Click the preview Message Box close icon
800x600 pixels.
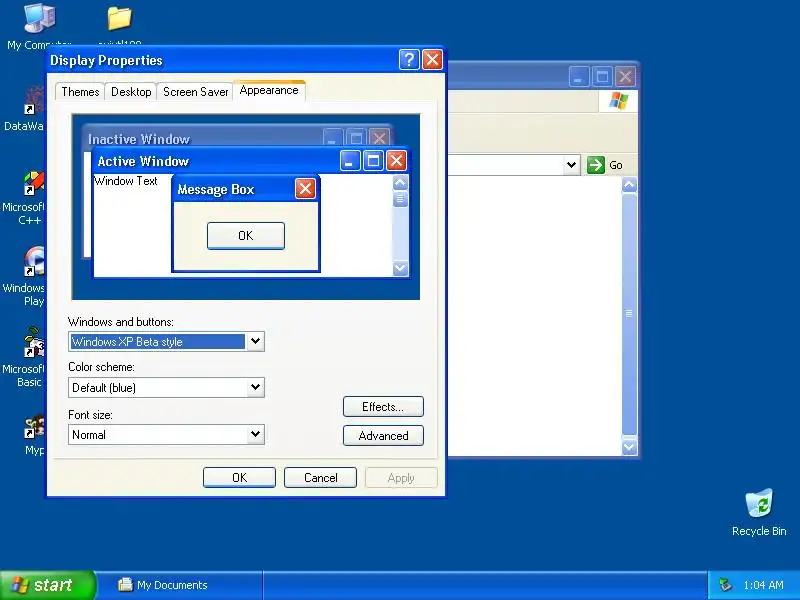point(305,189)
